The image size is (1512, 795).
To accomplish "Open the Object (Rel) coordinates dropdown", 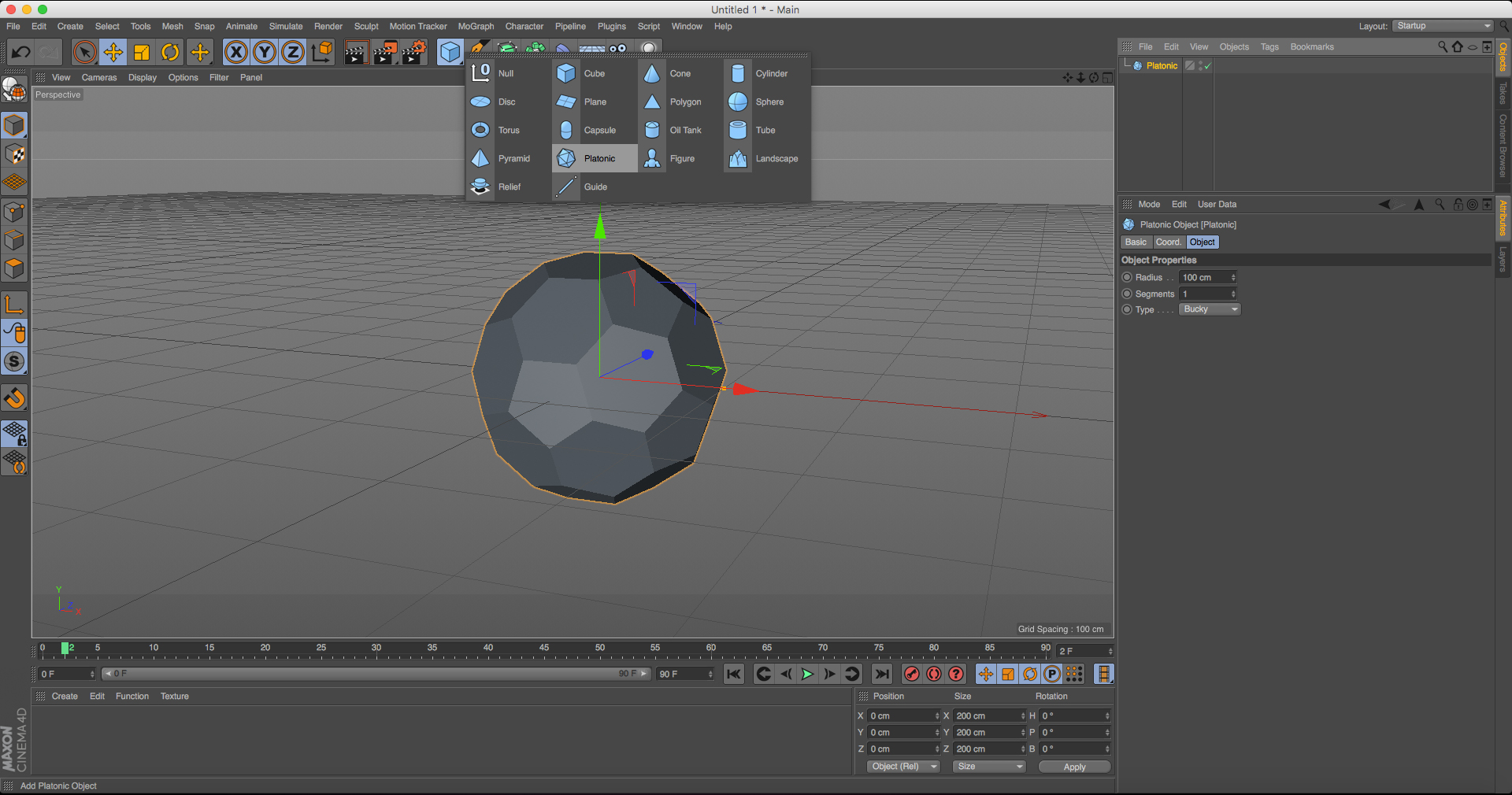I will coord(902,766).
